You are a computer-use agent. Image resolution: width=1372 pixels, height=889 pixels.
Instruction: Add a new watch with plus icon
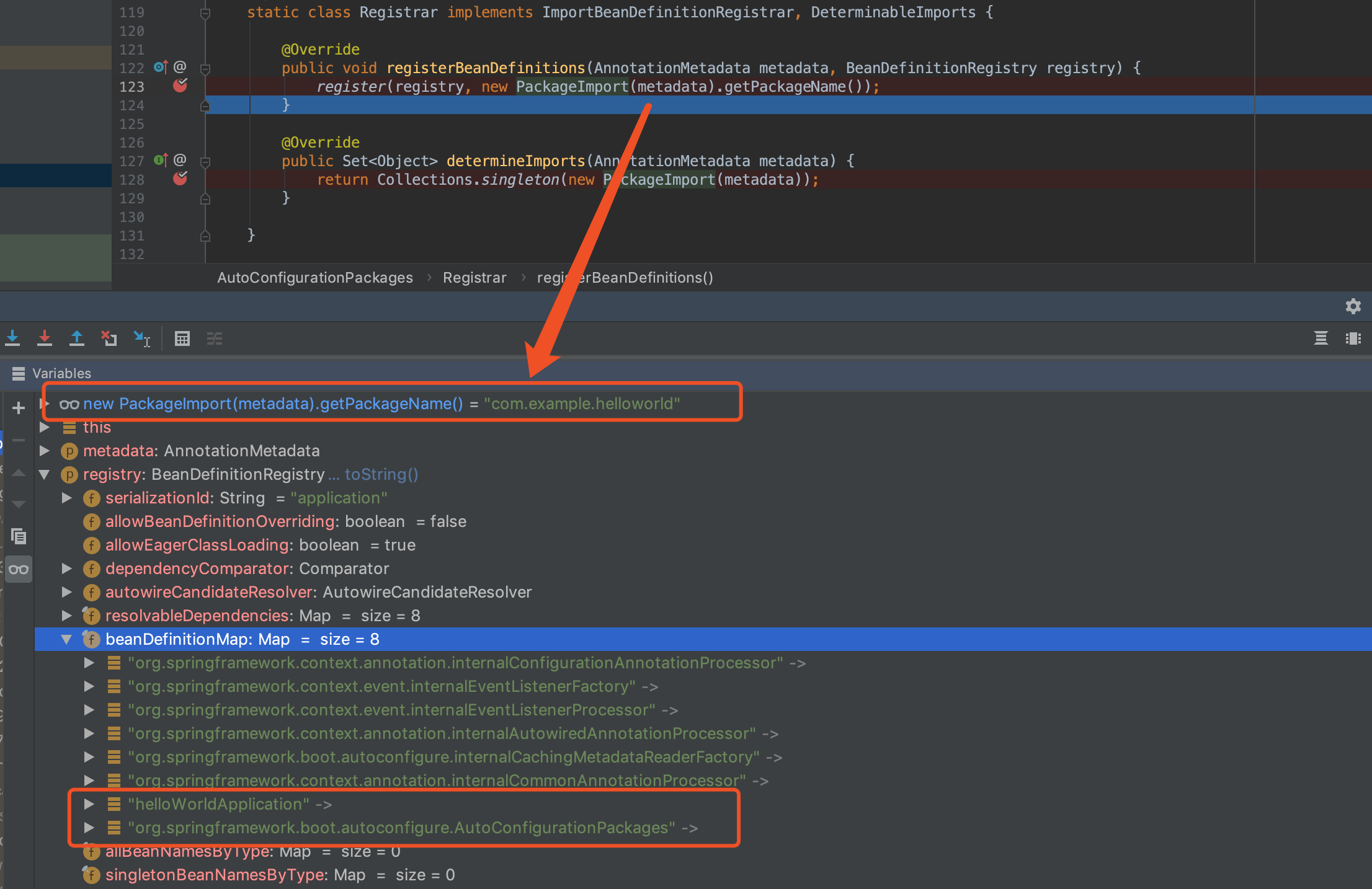coord(19,408)
